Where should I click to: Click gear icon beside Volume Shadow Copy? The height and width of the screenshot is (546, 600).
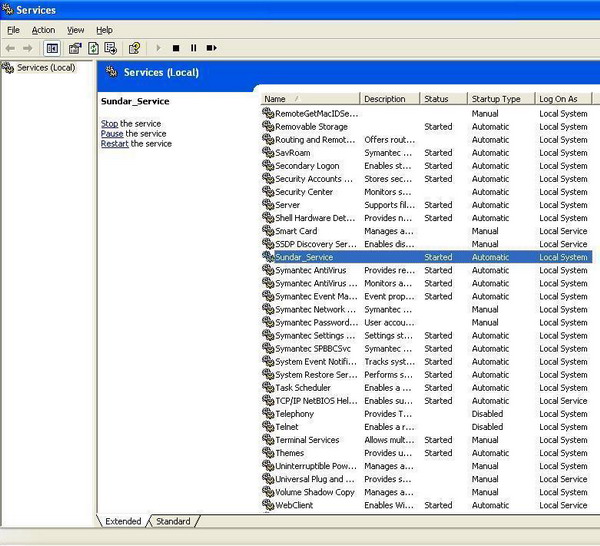pos(268,492)
